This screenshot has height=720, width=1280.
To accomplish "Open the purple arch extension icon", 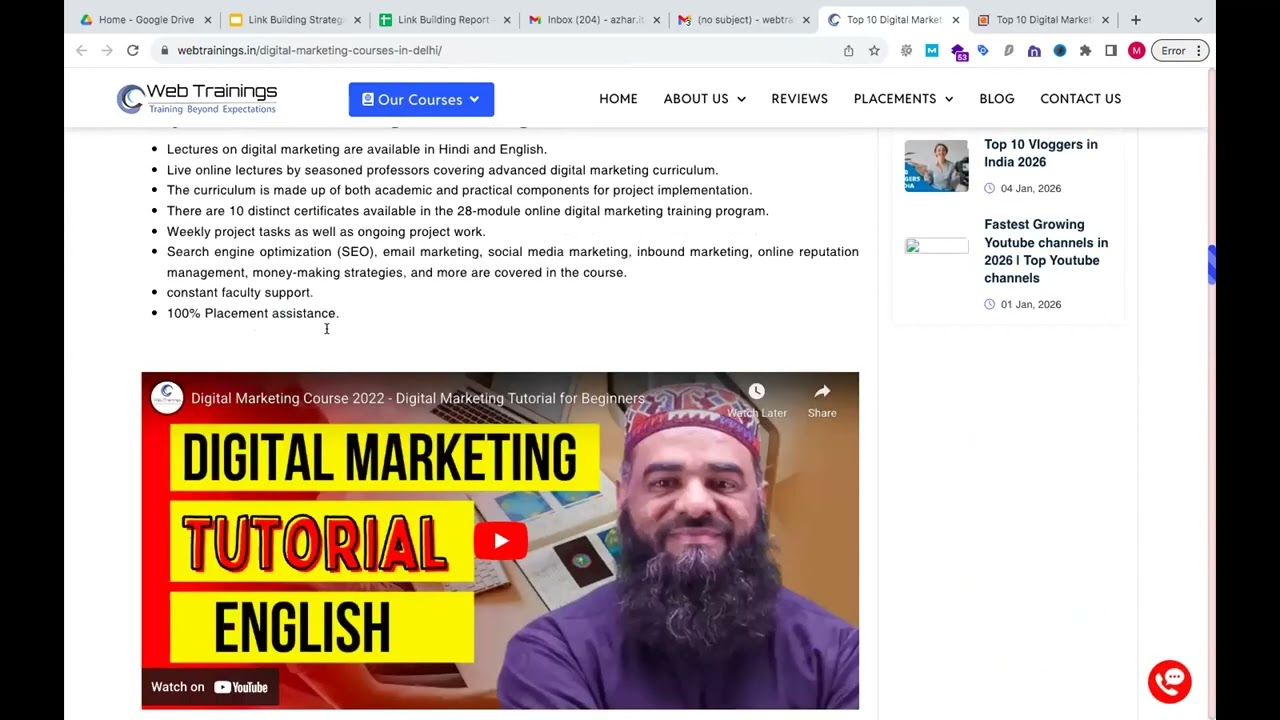I will point(1034,50).
